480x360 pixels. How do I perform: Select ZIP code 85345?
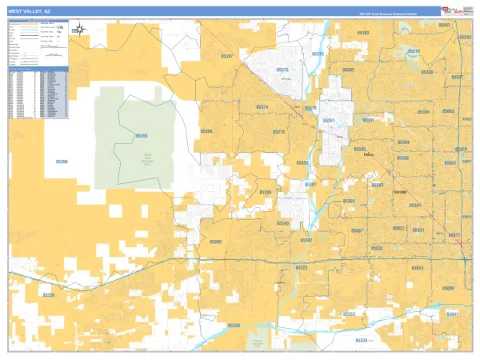[x=360, y=149]
